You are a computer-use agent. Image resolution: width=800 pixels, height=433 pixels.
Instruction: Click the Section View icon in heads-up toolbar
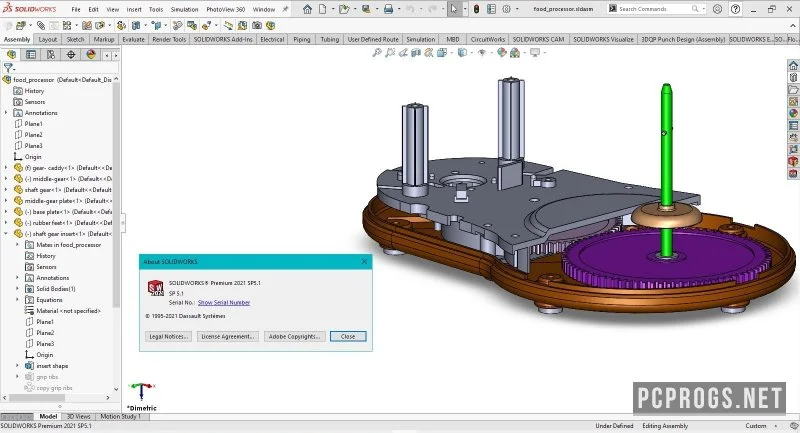[416, 53]
